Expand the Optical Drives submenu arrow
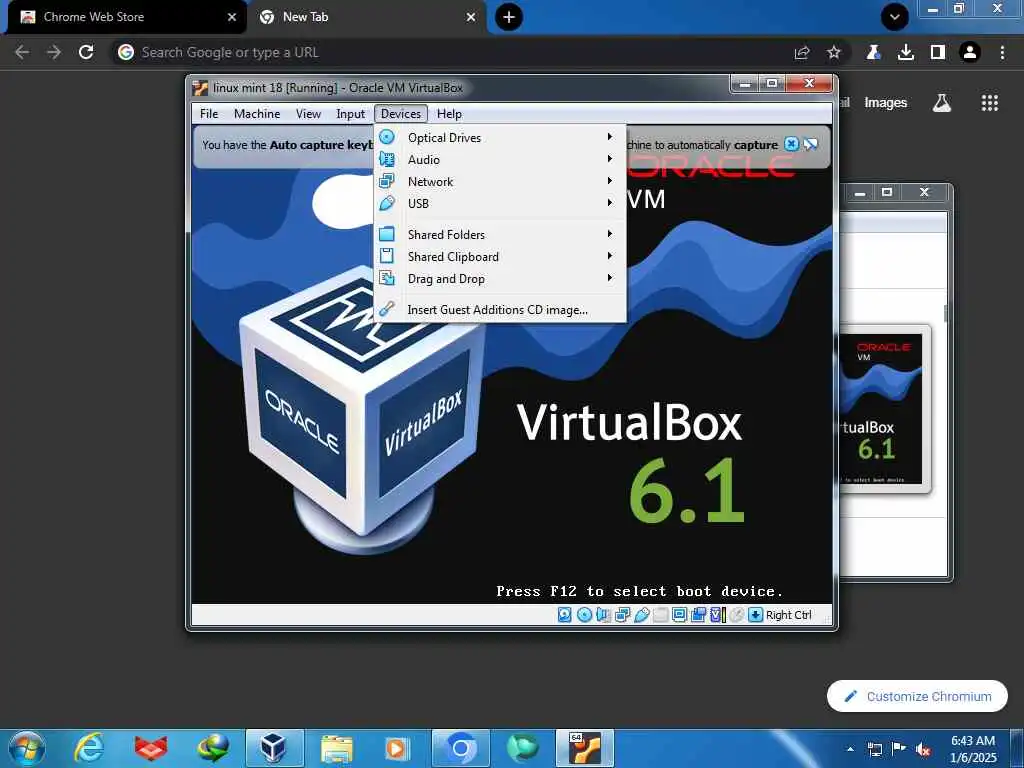 point(609,136)
